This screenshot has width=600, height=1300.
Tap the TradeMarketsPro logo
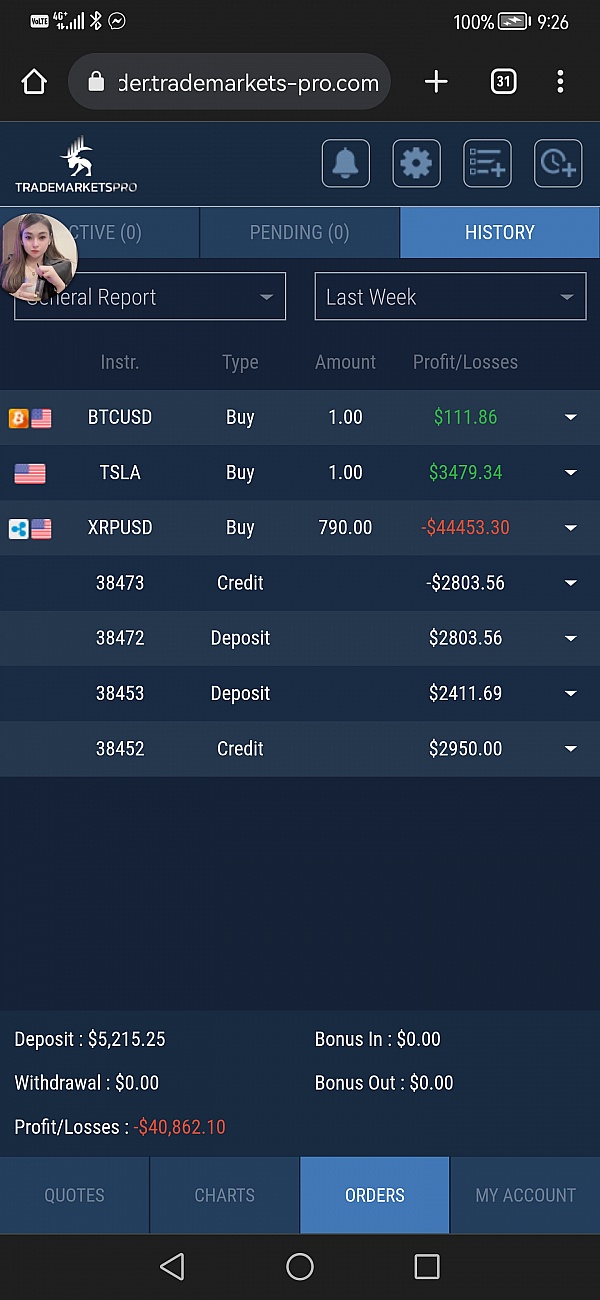[x=76, y=165]
